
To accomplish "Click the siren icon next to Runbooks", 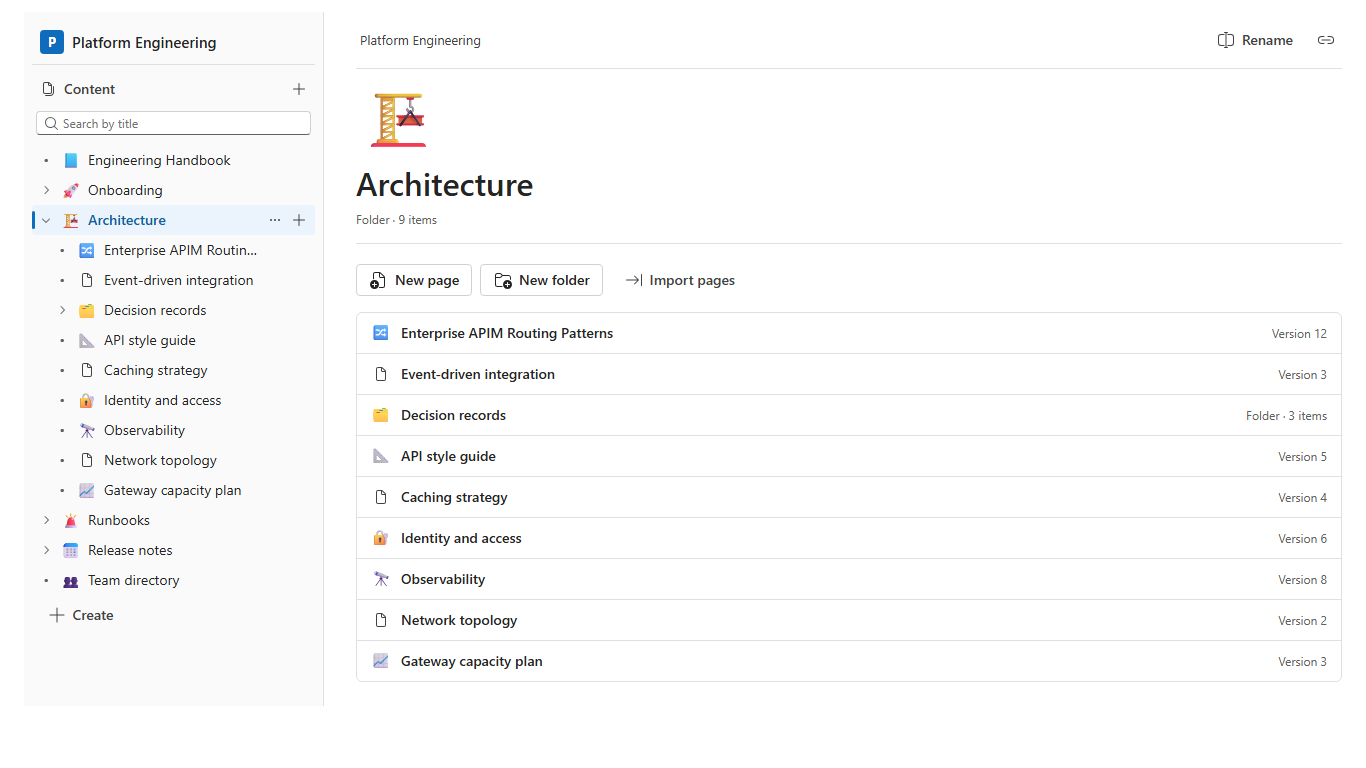I will click(x=70, y=520).
